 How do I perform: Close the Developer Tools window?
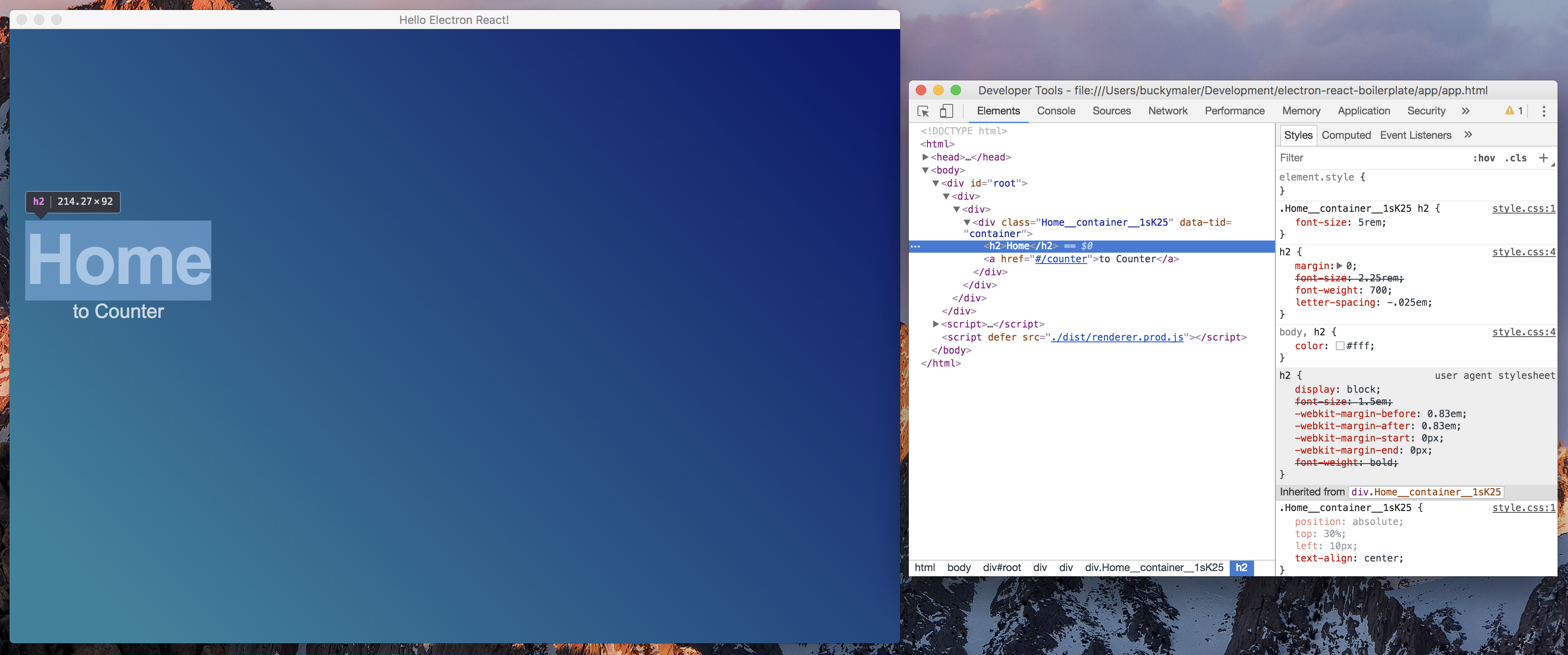(x=921, y=90)
